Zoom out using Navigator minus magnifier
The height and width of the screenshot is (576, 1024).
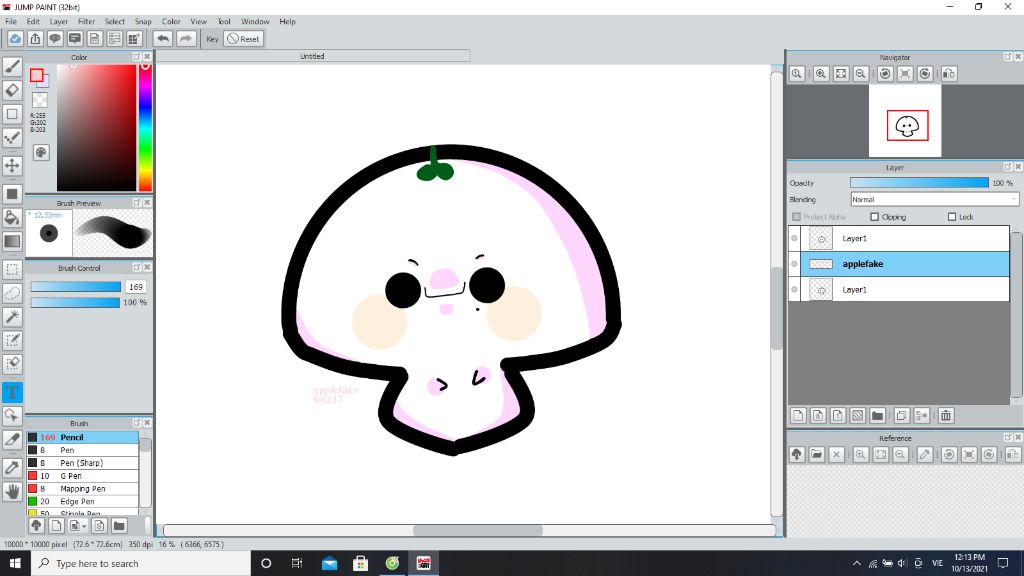(x=861, y=74)
